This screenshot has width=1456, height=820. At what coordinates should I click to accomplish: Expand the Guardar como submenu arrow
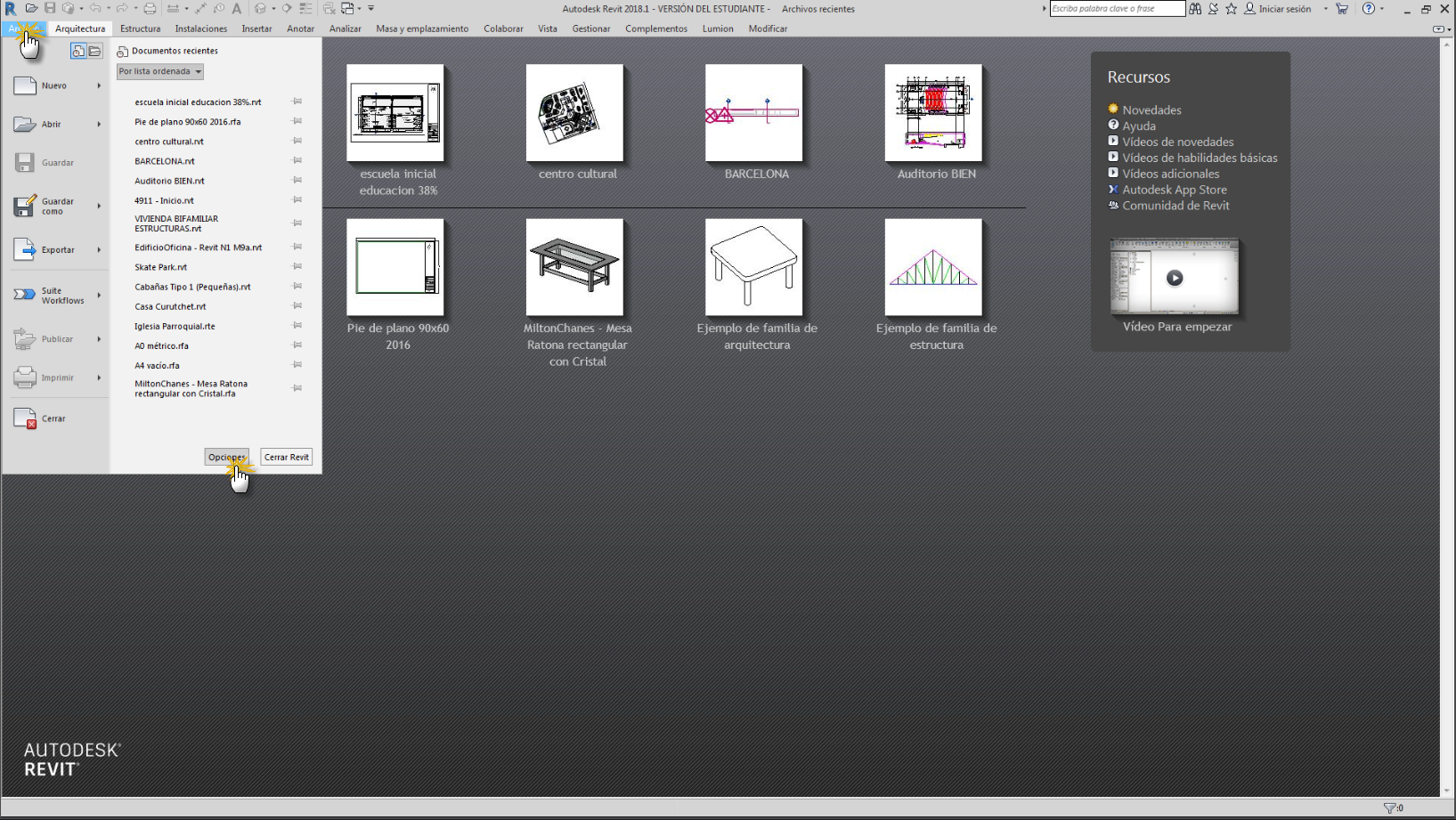click(99, 206)
